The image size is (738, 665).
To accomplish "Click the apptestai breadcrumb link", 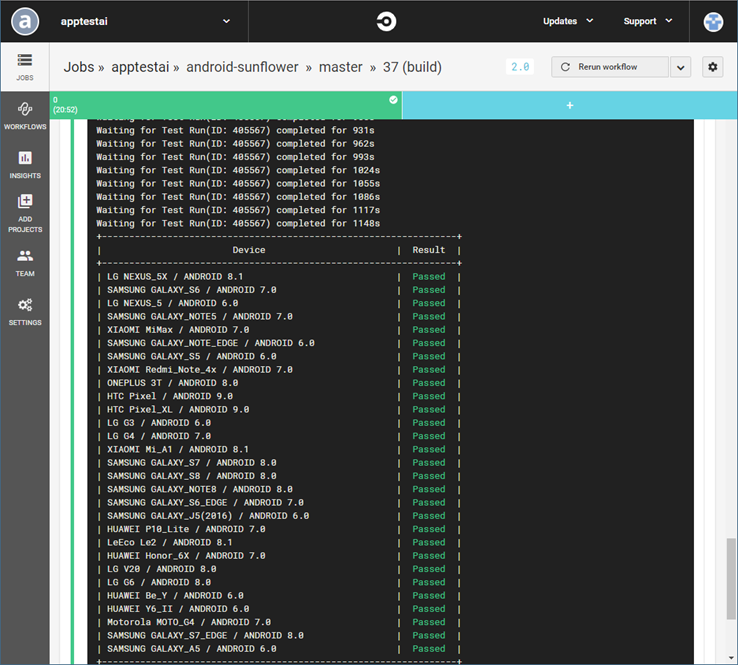I will 140,67.
